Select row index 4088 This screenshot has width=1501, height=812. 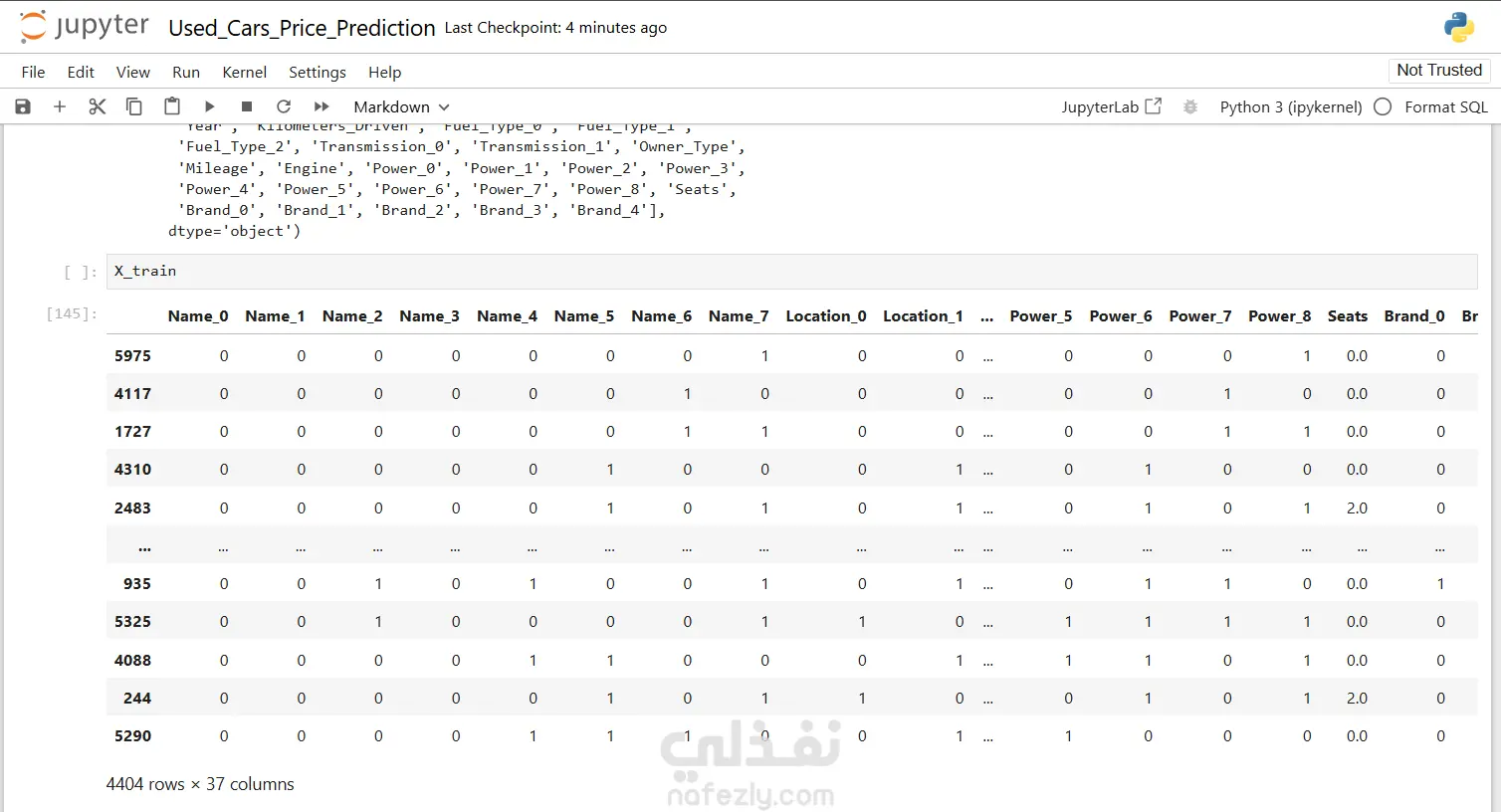pyautogui.click(x=132, y=660)
